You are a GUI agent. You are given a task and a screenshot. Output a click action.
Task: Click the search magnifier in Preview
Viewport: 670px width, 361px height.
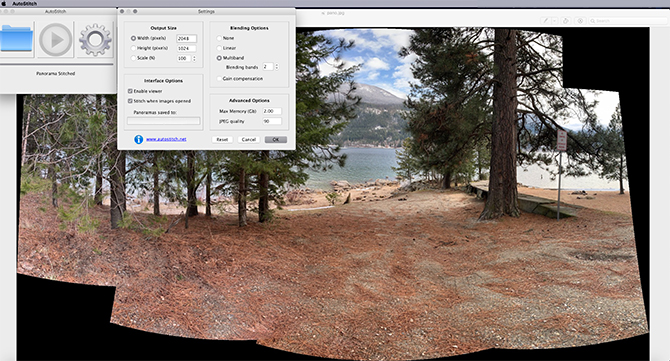click(593, 21)
